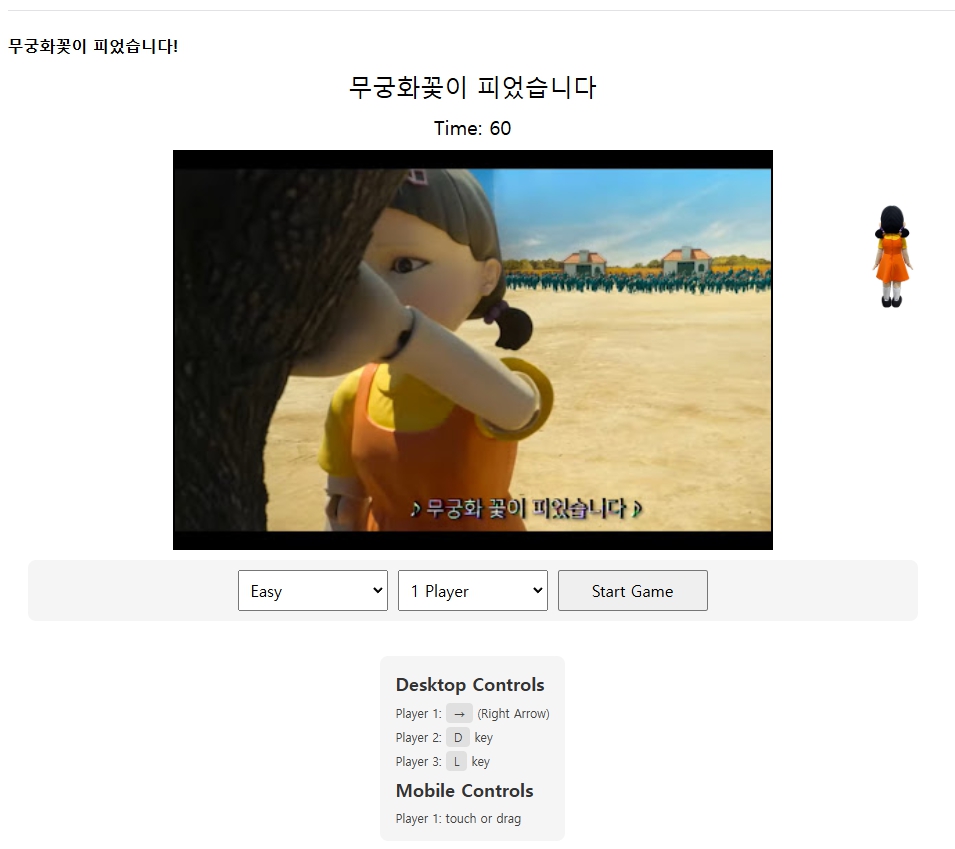
Task: Click the large centered 무궁화꽃이 피었습니다 title
Action: click(x=472, y=88)
